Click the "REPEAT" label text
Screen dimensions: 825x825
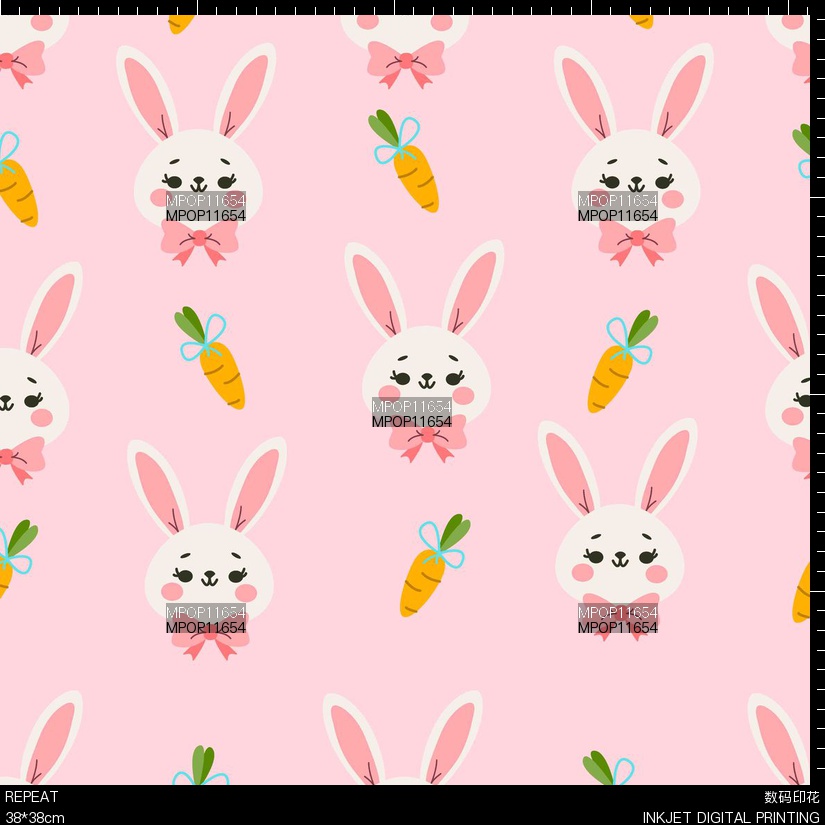point(32,797)
